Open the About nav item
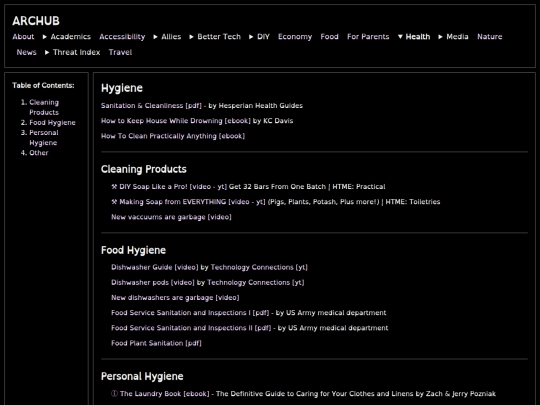The image size is (540, 405). 23,37
